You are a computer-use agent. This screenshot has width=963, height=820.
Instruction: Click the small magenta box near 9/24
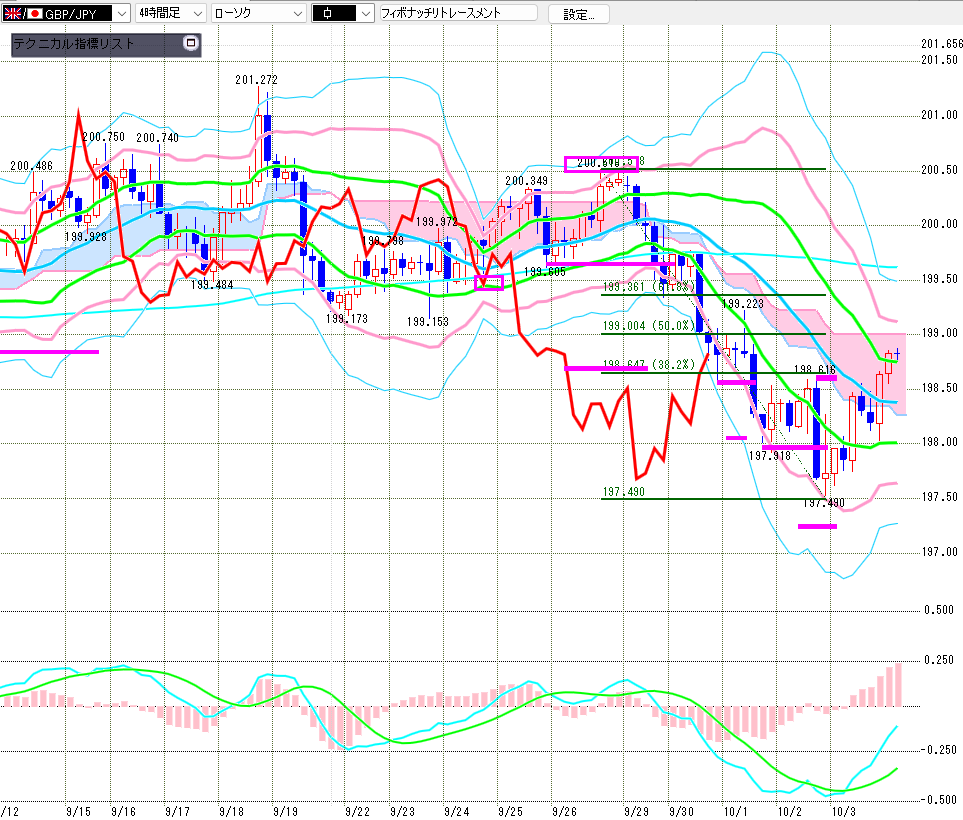coord(488,283)
